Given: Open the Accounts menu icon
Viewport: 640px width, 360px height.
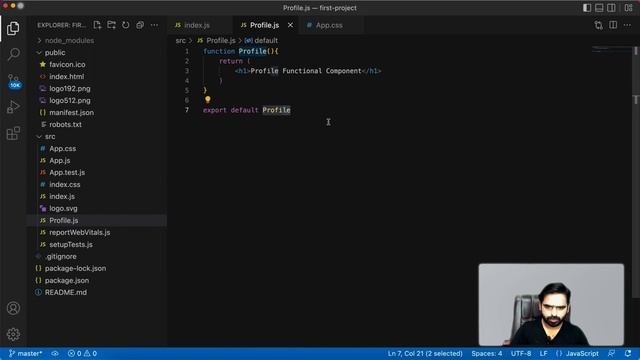Looking at the screenshot, I should (13, 308).
